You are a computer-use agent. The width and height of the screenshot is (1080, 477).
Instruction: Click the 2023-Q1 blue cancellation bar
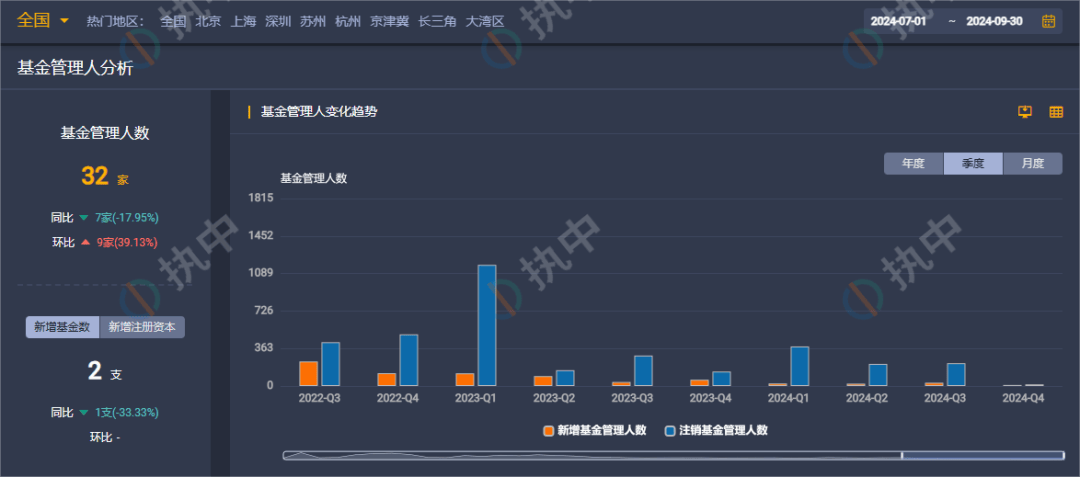[x=487, y=325]
